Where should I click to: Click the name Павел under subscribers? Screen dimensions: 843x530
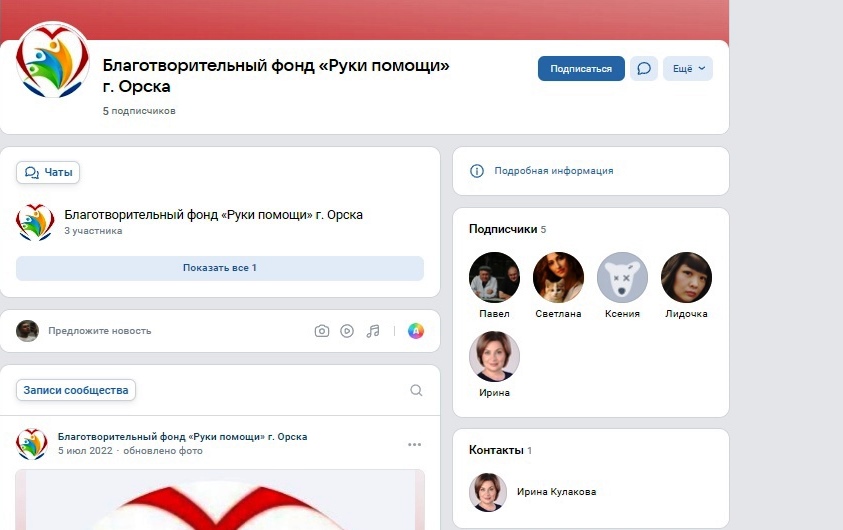click(495, 314)
